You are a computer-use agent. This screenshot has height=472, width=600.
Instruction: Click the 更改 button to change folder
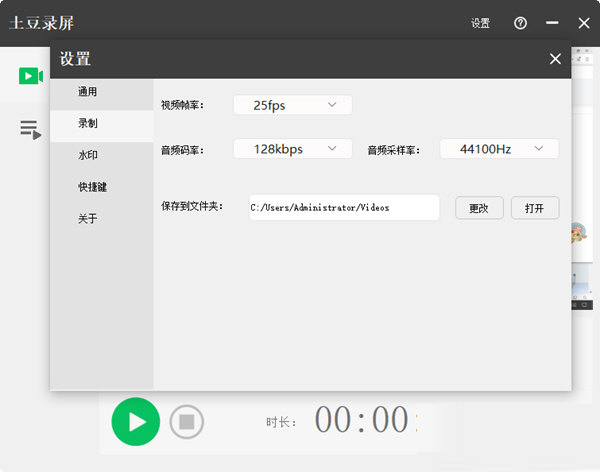(x=479, y=208)
